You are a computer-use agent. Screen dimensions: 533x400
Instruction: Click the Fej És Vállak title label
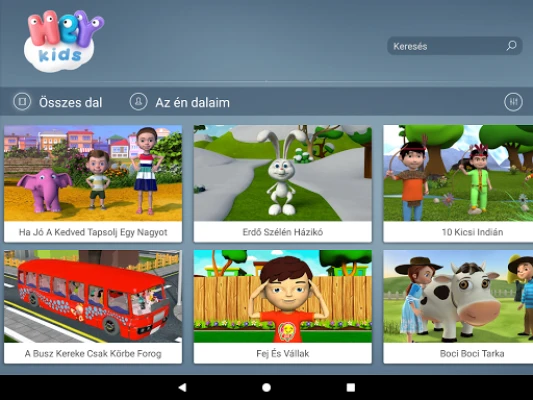click(282, 353)
